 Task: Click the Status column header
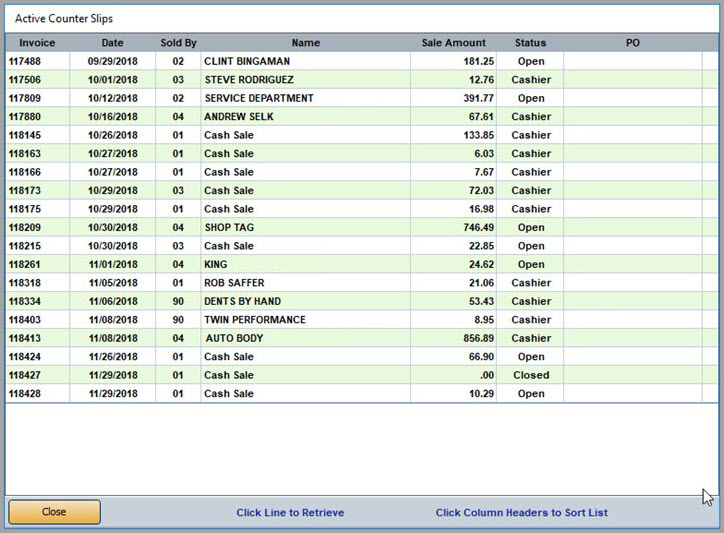[x=530, y=43]
